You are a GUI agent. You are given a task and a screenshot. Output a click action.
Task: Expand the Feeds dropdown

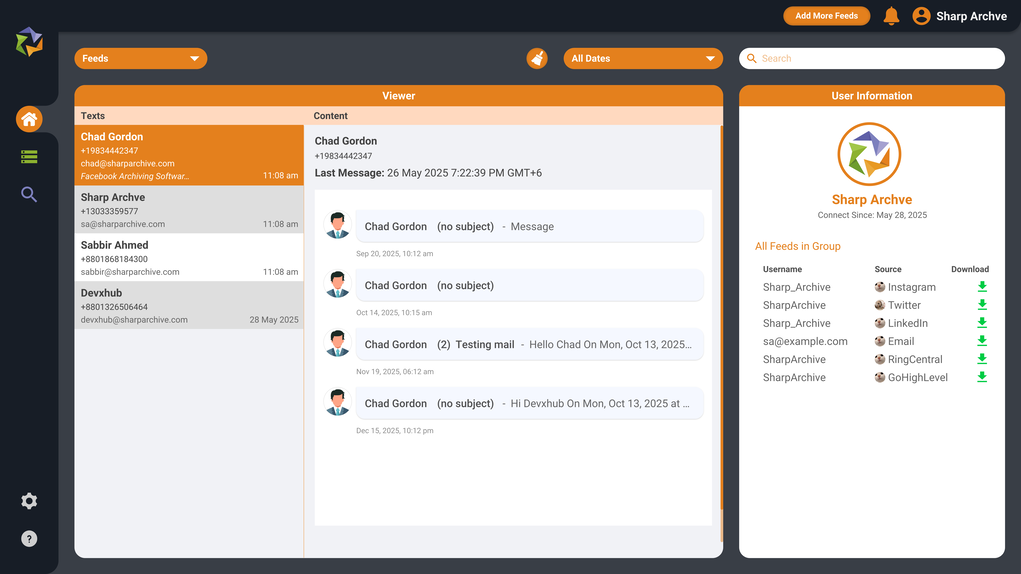[x=141, y=59]
